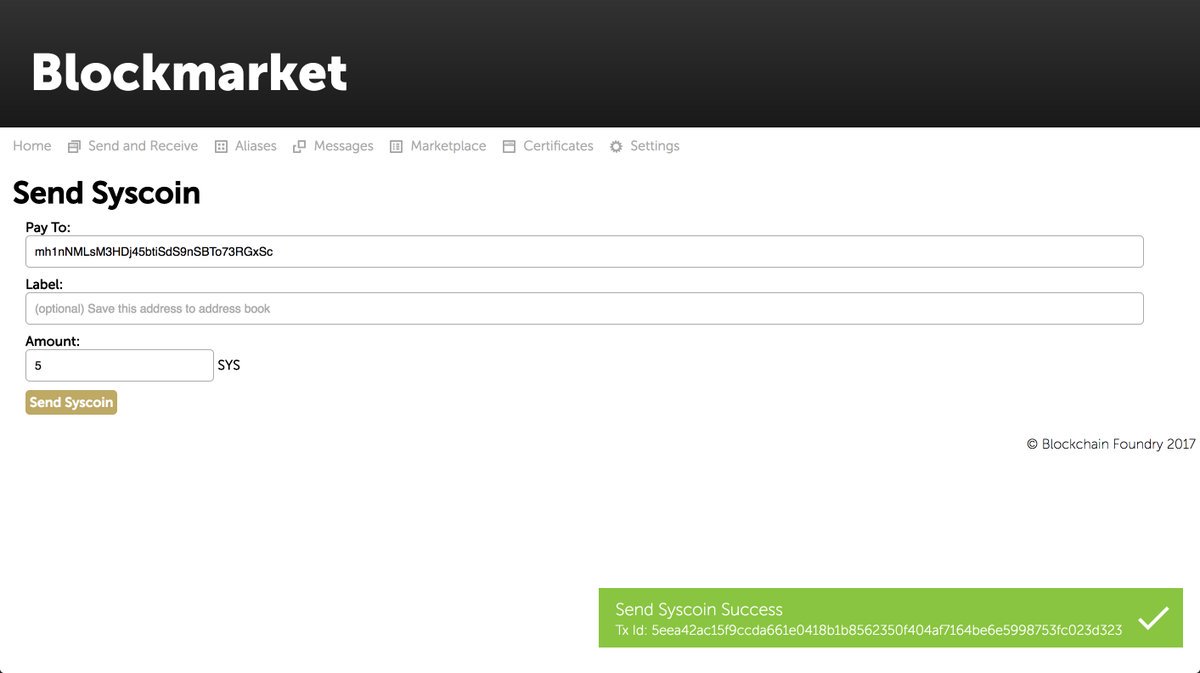Click the Certificates nav icon
The width and height of the screenshot is (1200, 673).
click(x=509, y=147)
